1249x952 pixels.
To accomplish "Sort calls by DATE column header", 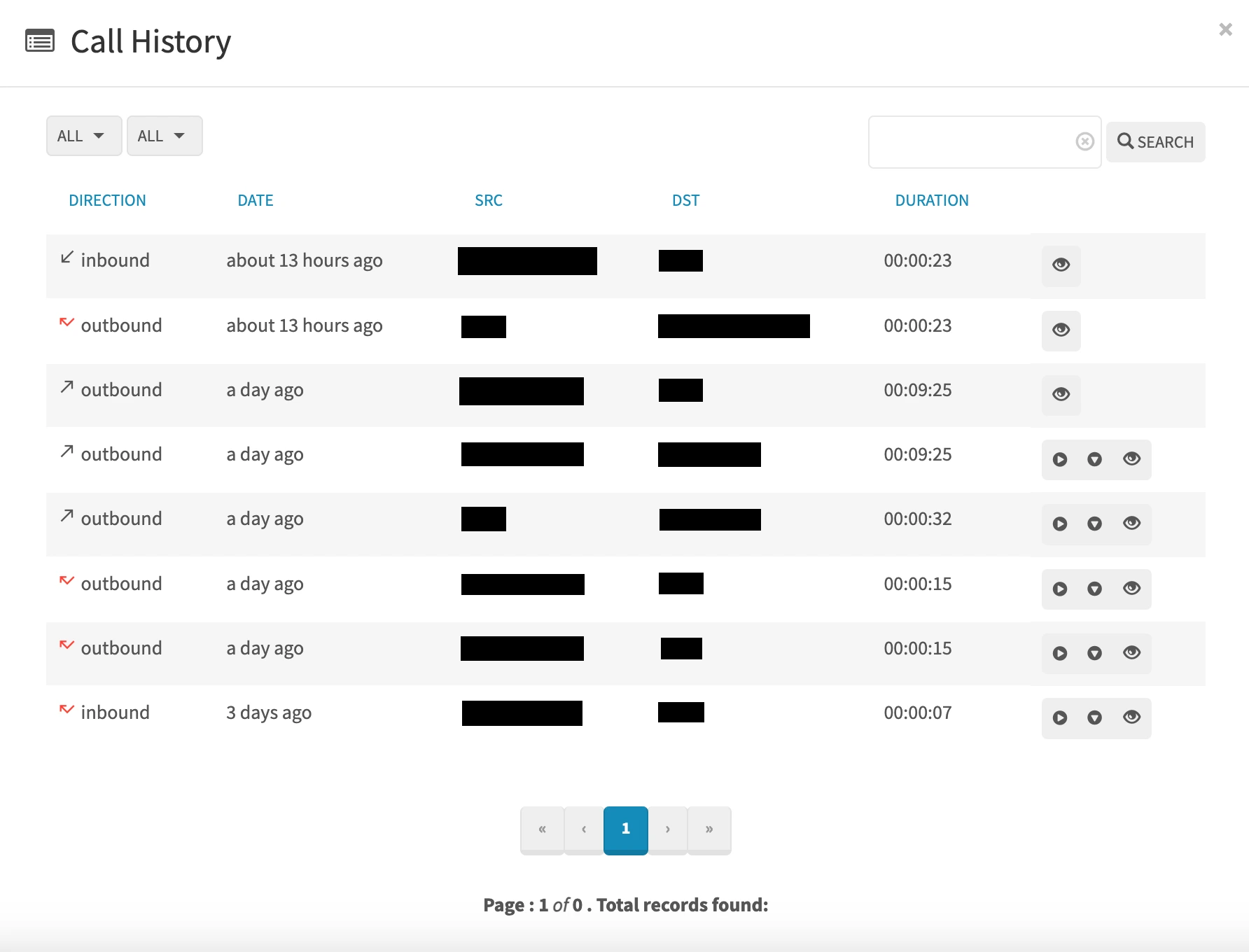I will 256,201.
